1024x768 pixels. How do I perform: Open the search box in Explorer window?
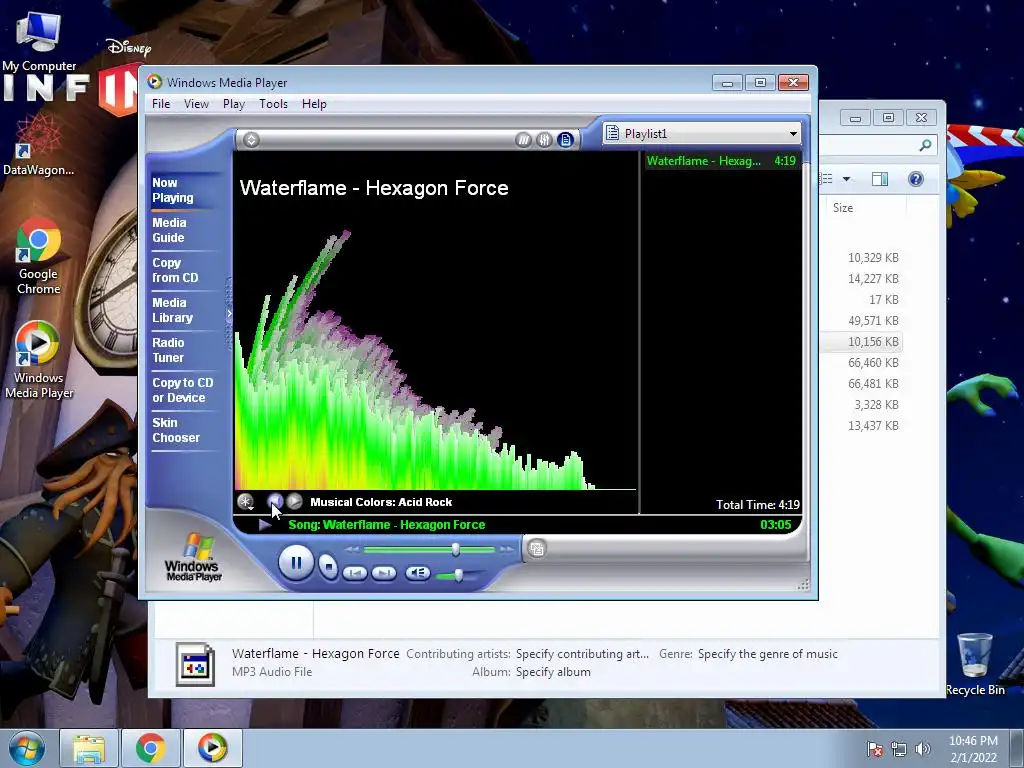[878, 145]
